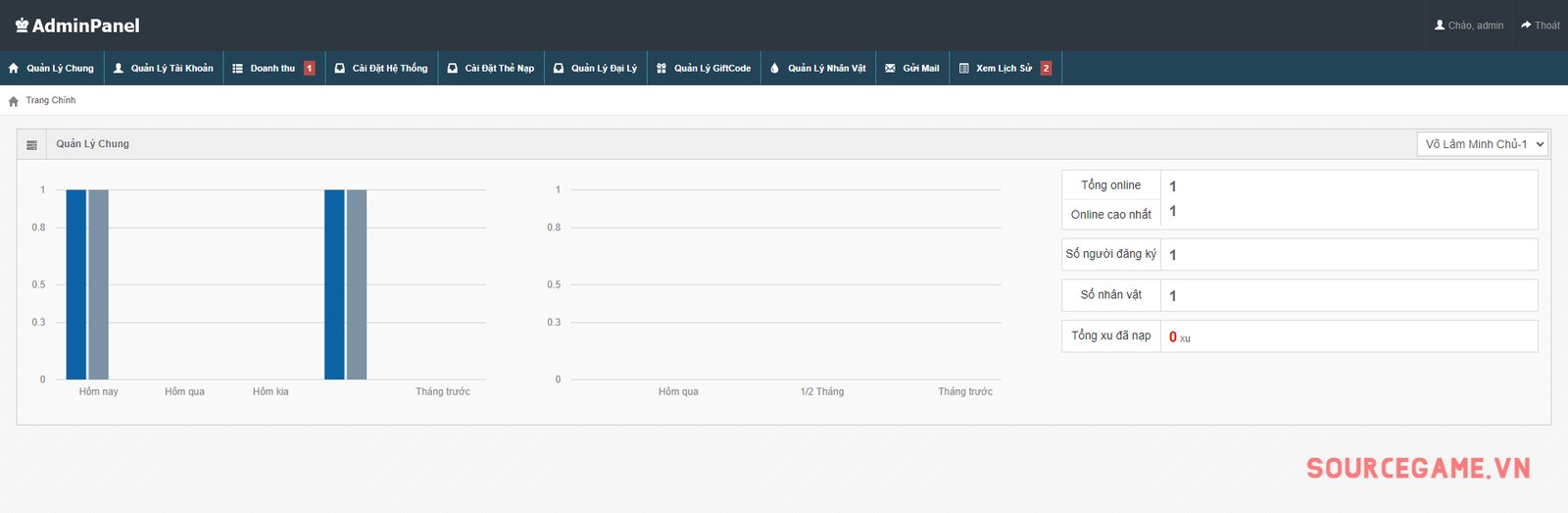Click the breadcrumb home icon

[x=14, y=101]
